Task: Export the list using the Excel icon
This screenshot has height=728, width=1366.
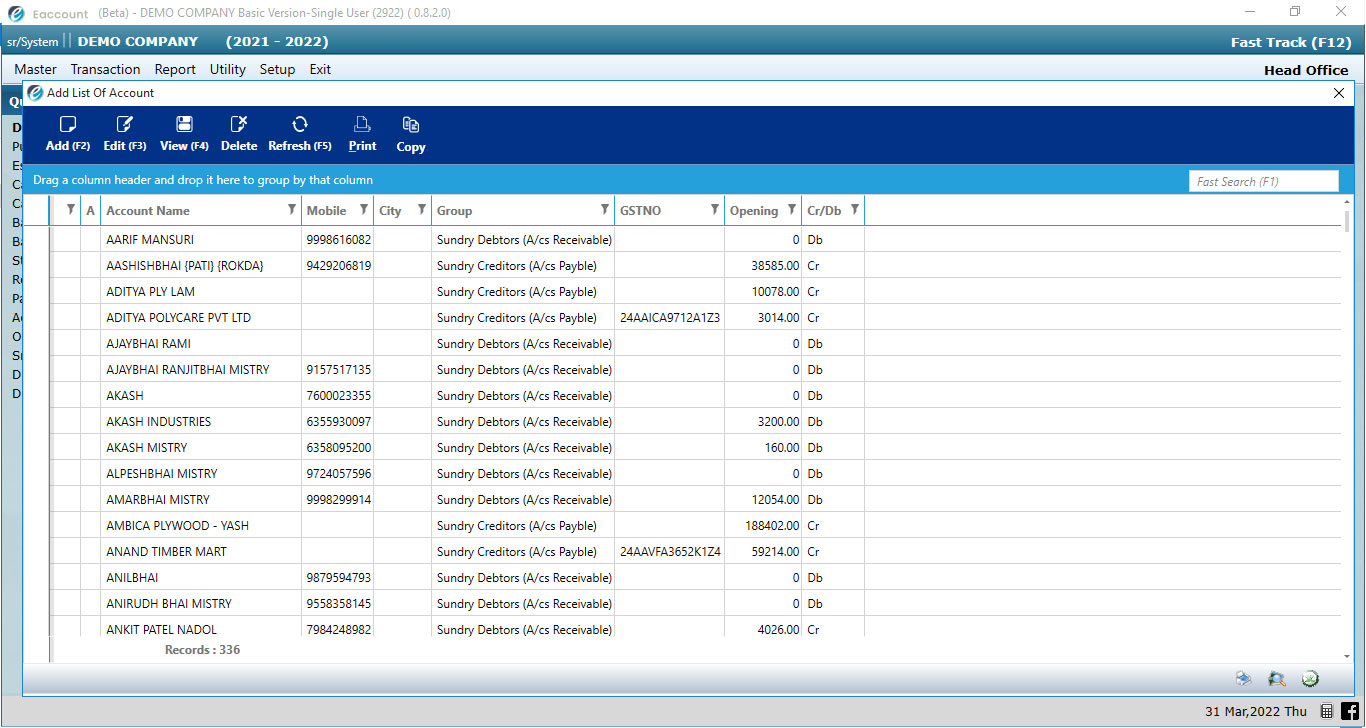Action: tap(1311, 678)
